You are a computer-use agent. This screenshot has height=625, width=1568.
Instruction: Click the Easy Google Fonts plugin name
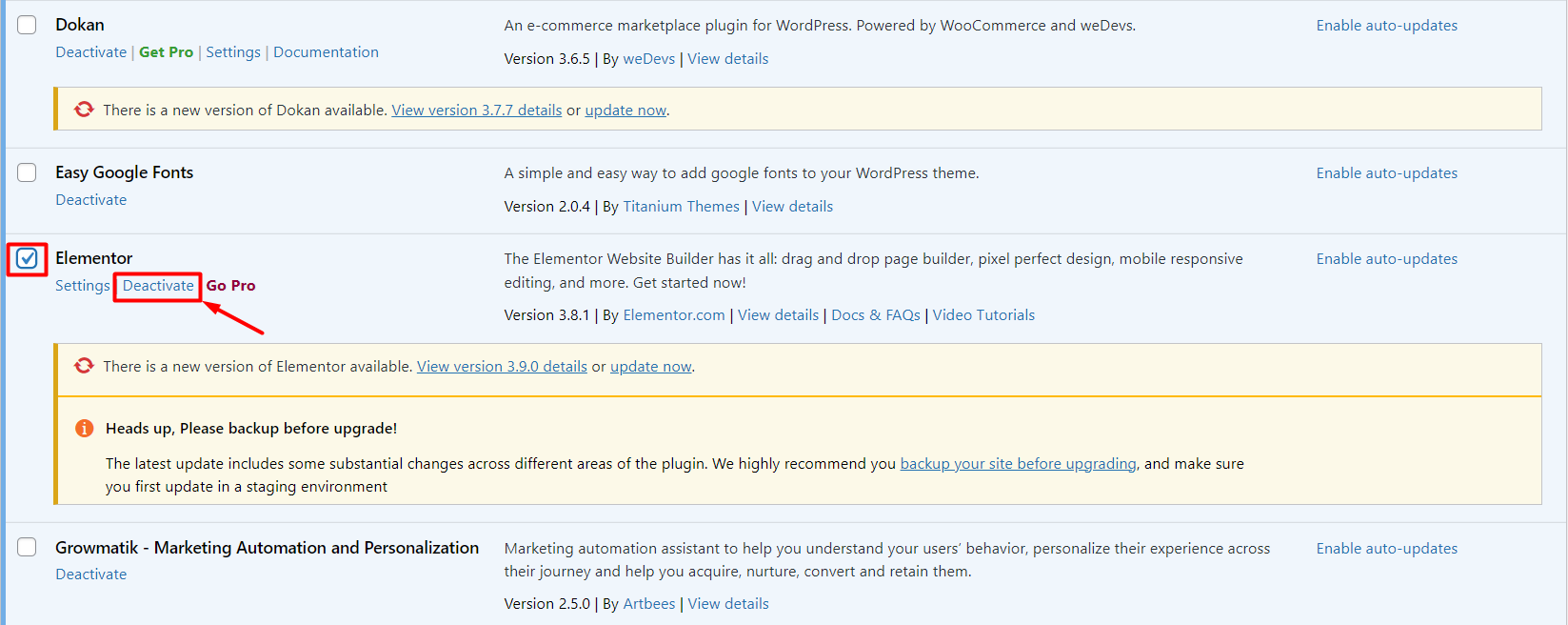[124, 172]
